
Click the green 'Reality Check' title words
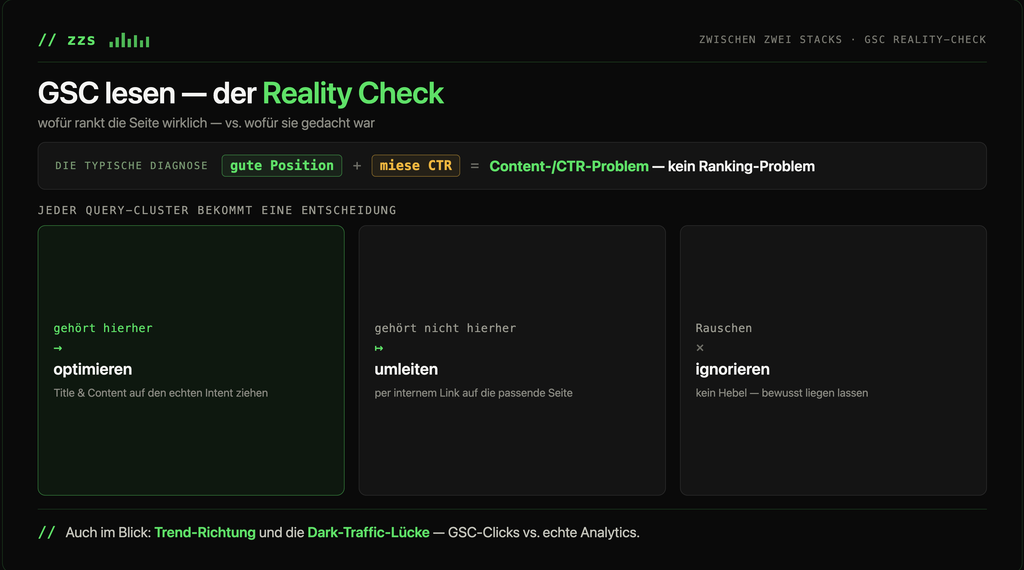click(x=353, y=93)
